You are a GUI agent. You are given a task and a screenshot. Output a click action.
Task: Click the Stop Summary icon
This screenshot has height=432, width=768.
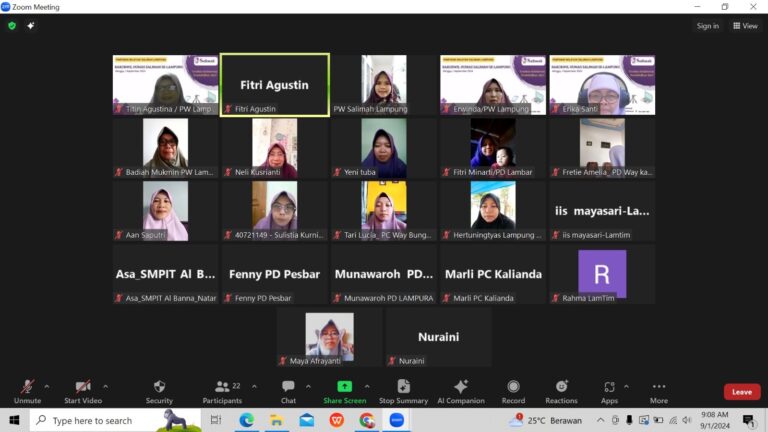point(403,386)
